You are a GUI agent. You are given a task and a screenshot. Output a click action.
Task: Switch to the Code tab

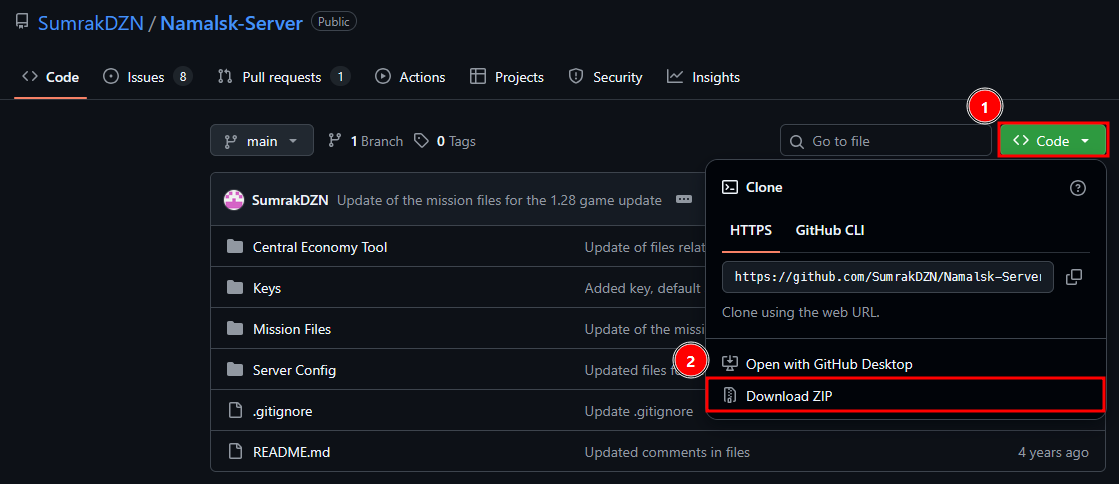coord(51,77)
